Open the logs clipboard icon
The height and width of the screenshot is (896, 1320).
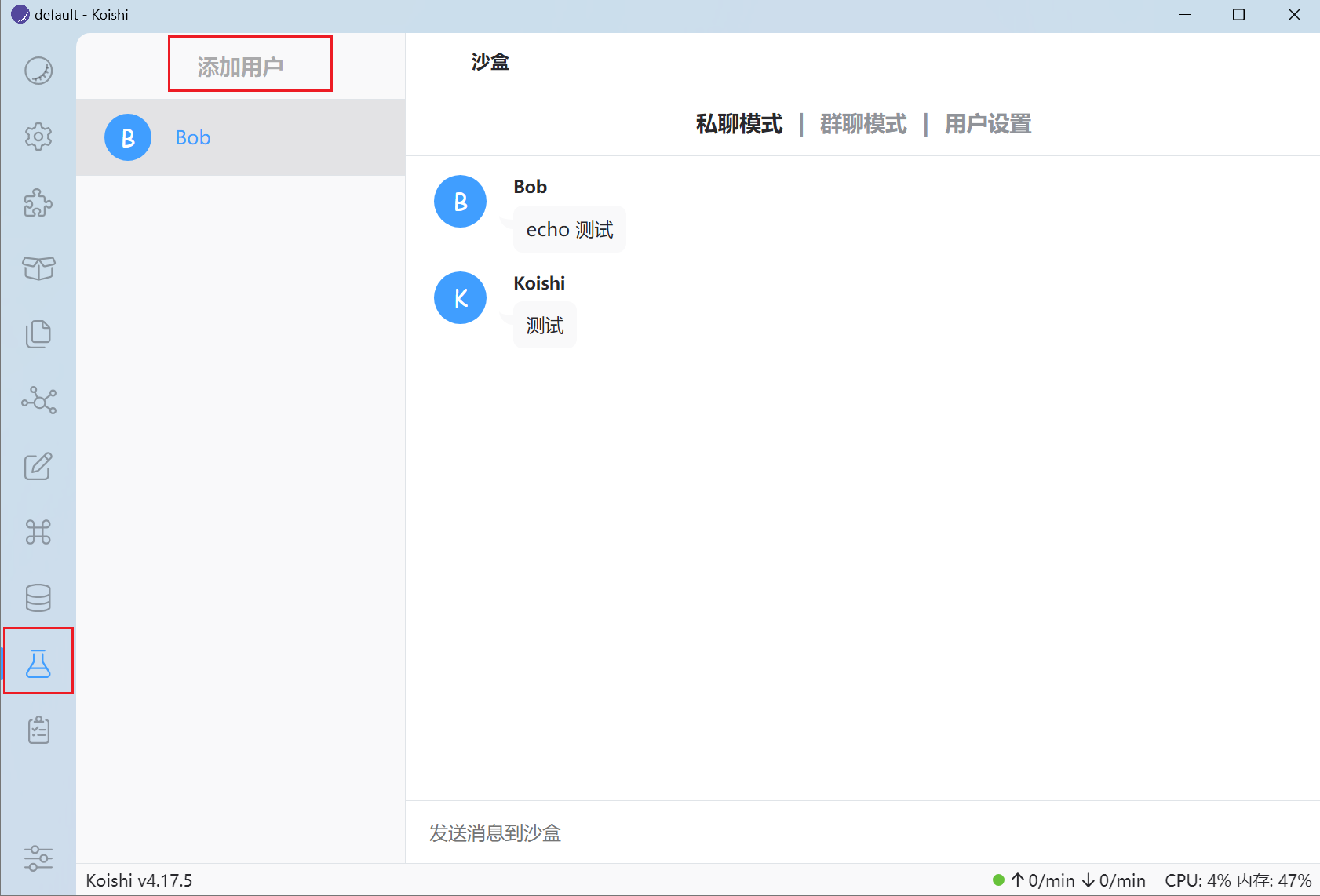38,730
